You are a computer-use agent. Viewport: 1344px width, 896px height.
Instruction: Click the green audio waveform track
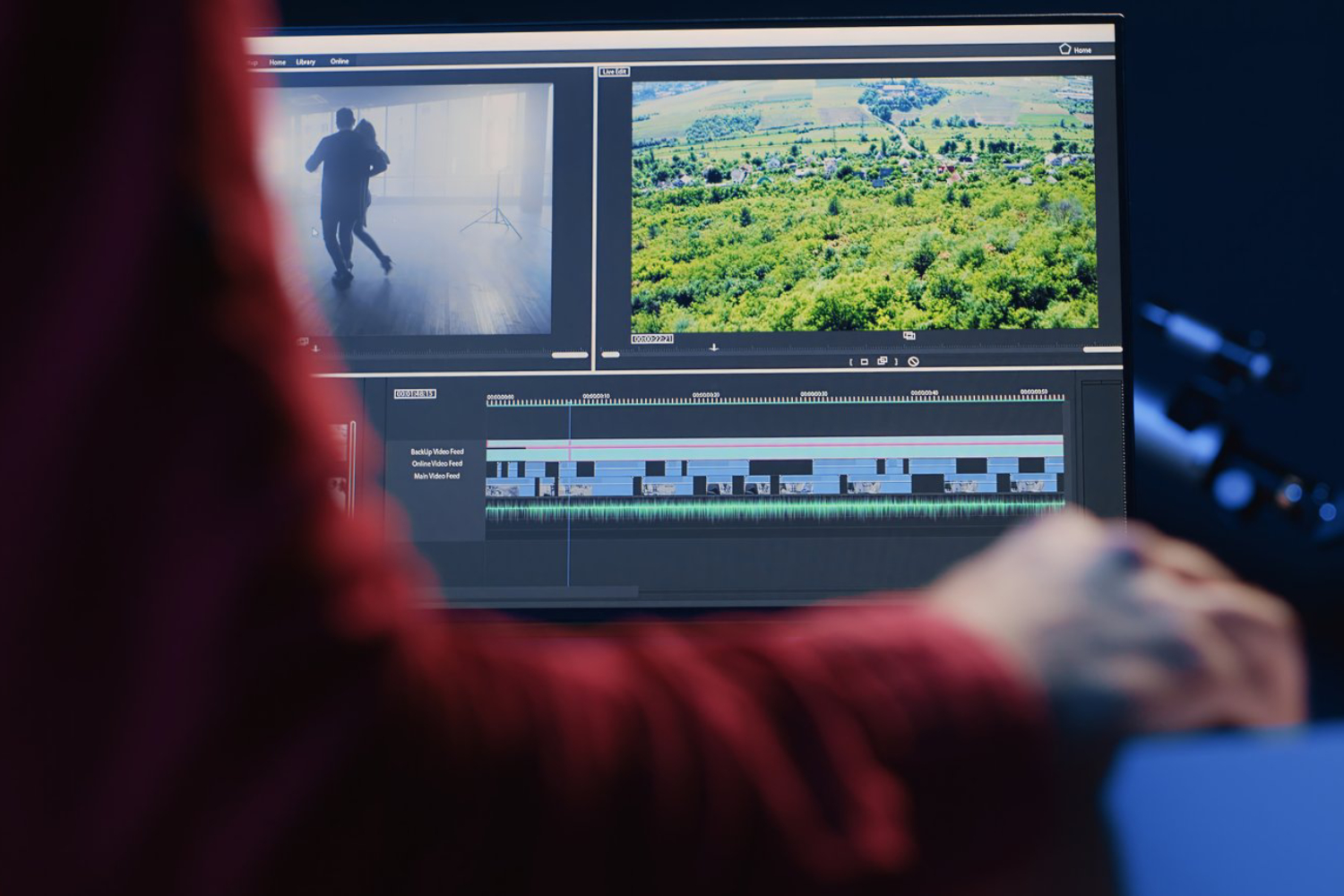775,508
